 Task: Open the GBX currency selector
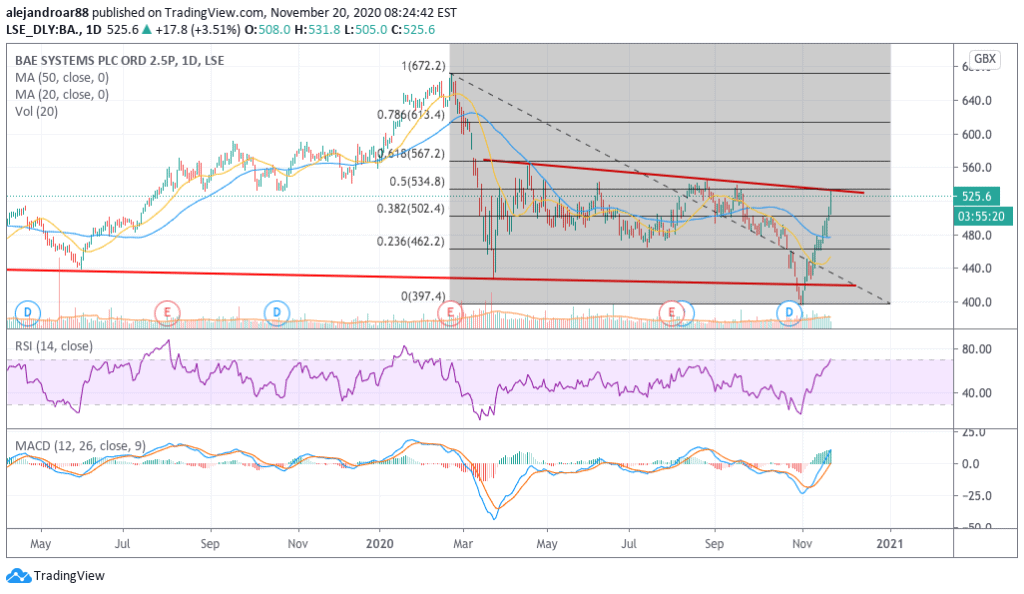pos(985,60)
